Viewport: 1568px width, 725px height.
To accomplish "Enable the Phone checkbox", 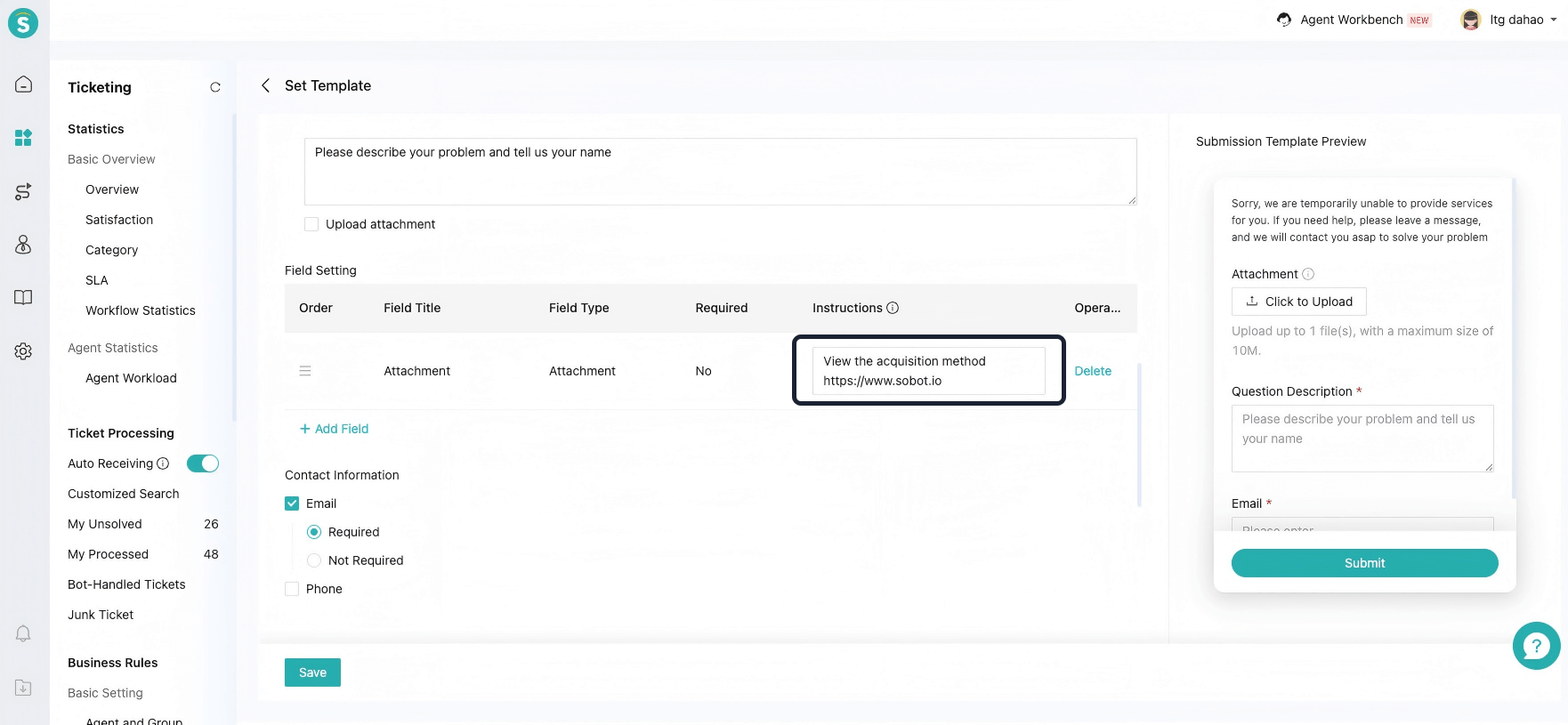I will 292,589.
